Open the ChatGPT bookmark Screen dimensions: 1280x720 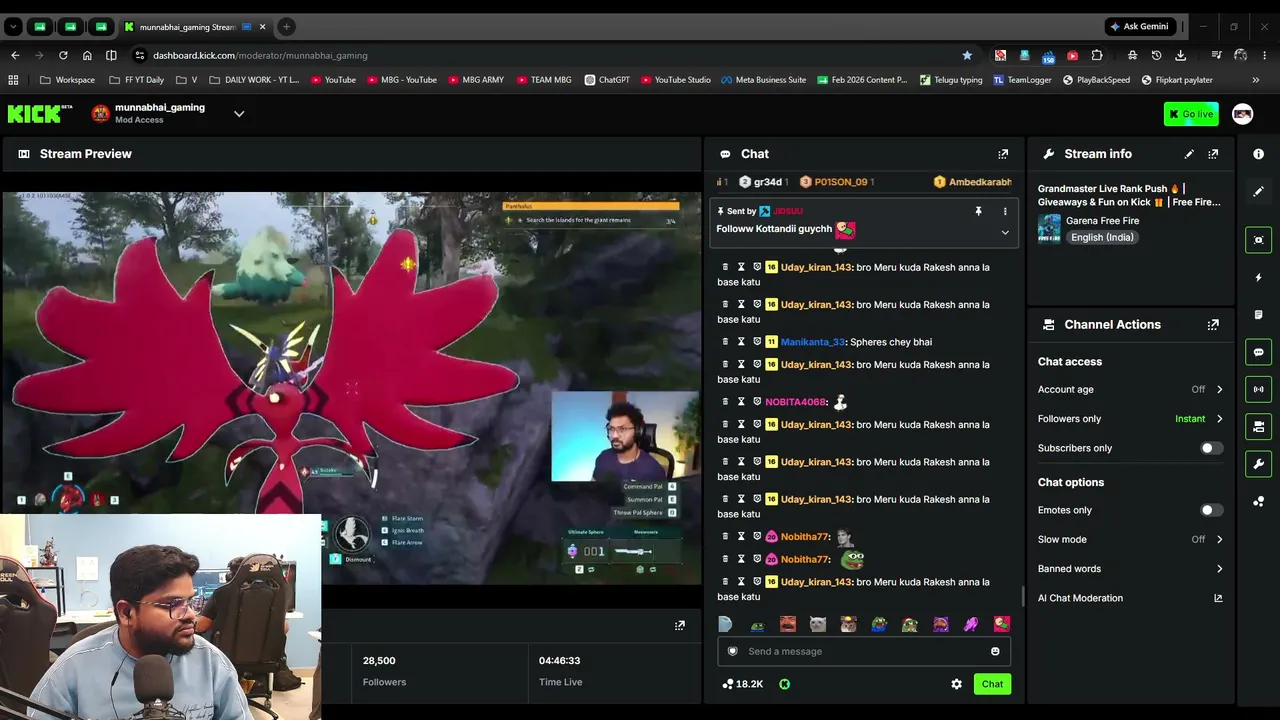click(x=607, y=80)
